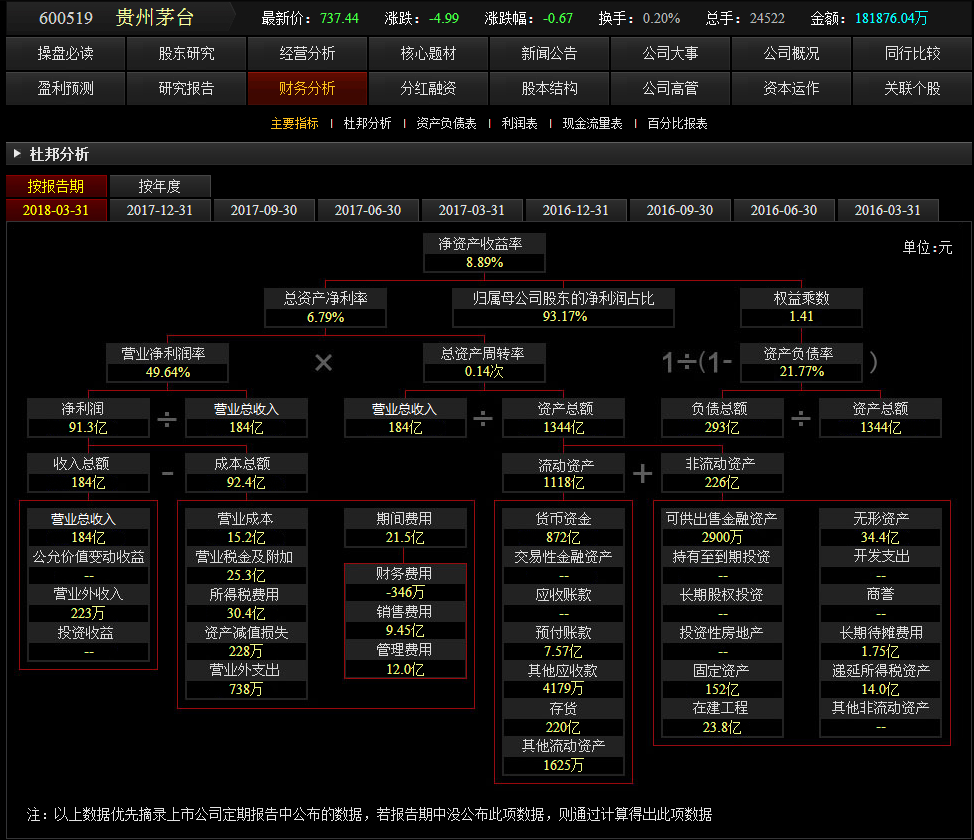Click 递延所得税资产 14.0亿 value
This screenshot has width=974, height=840.
click(880, 690)
